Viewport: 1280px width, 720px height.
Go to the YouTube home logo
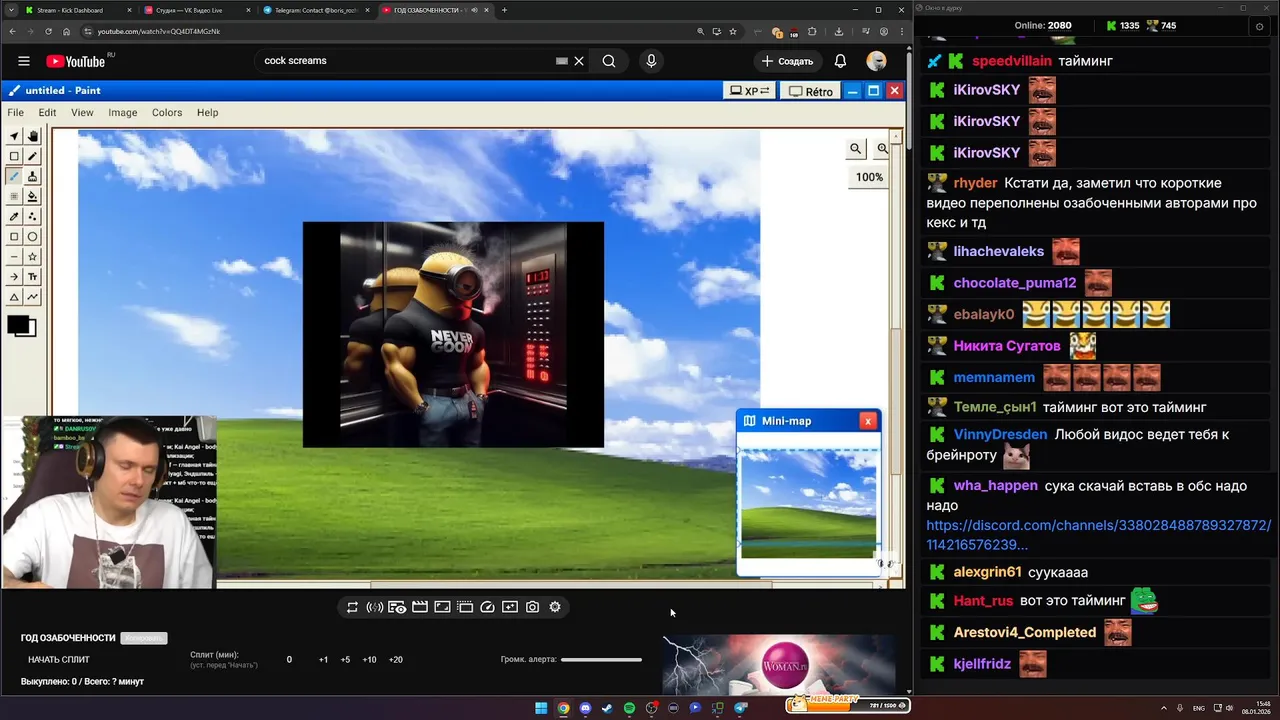click(75, 61)
